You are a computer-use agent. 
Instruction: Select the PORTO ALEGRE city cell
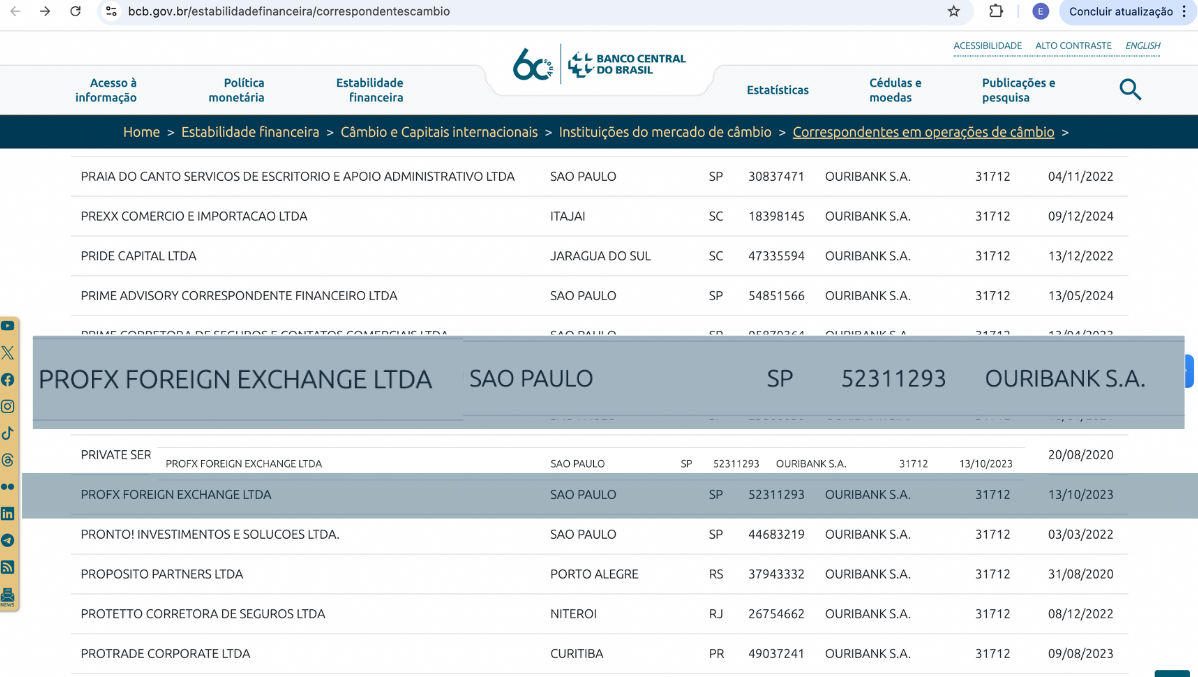[594, 574]
